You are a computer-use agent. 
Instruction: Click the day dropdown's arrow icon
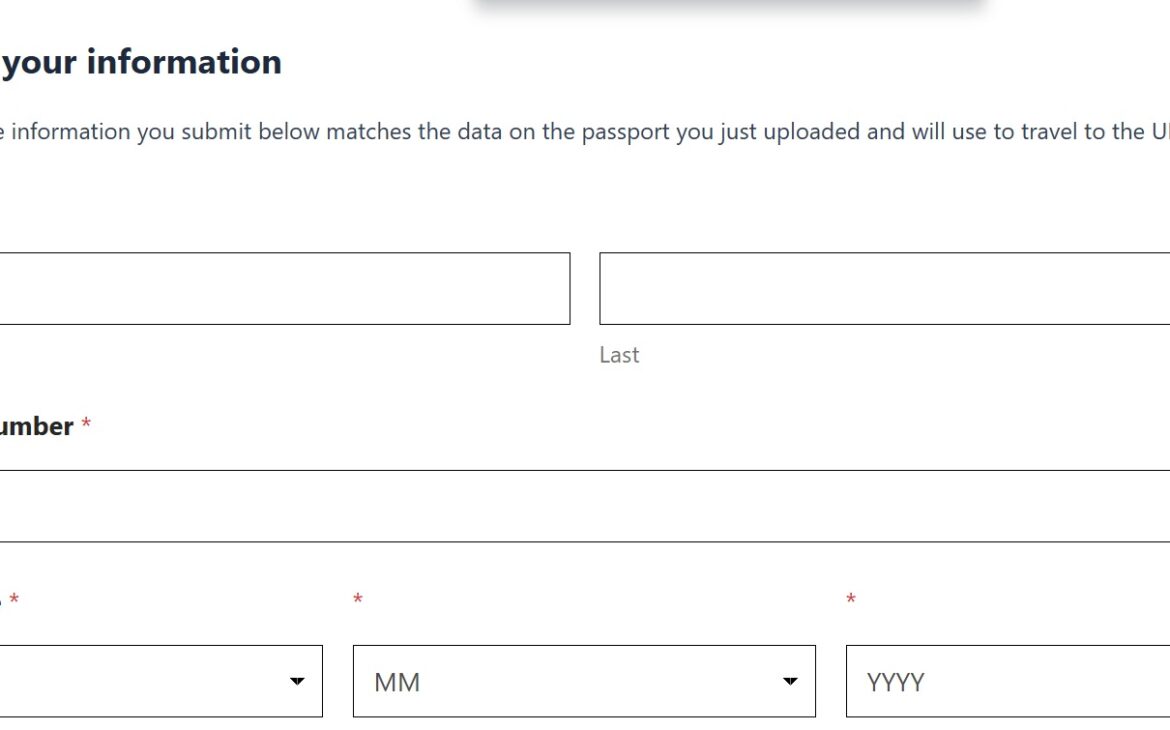[297, 682]
